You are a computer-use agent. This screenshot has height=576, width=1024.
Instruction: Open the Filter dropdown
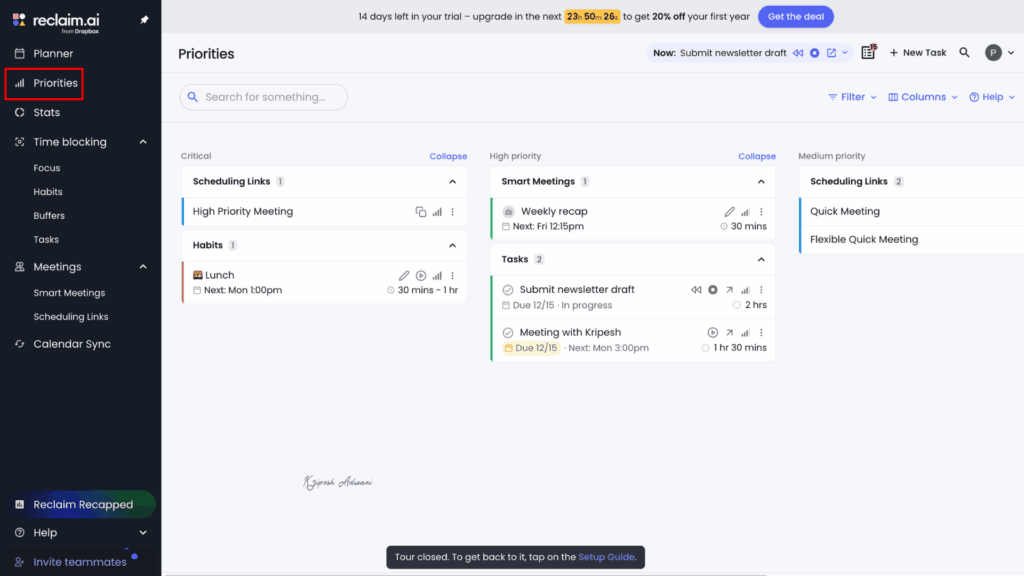852,97
